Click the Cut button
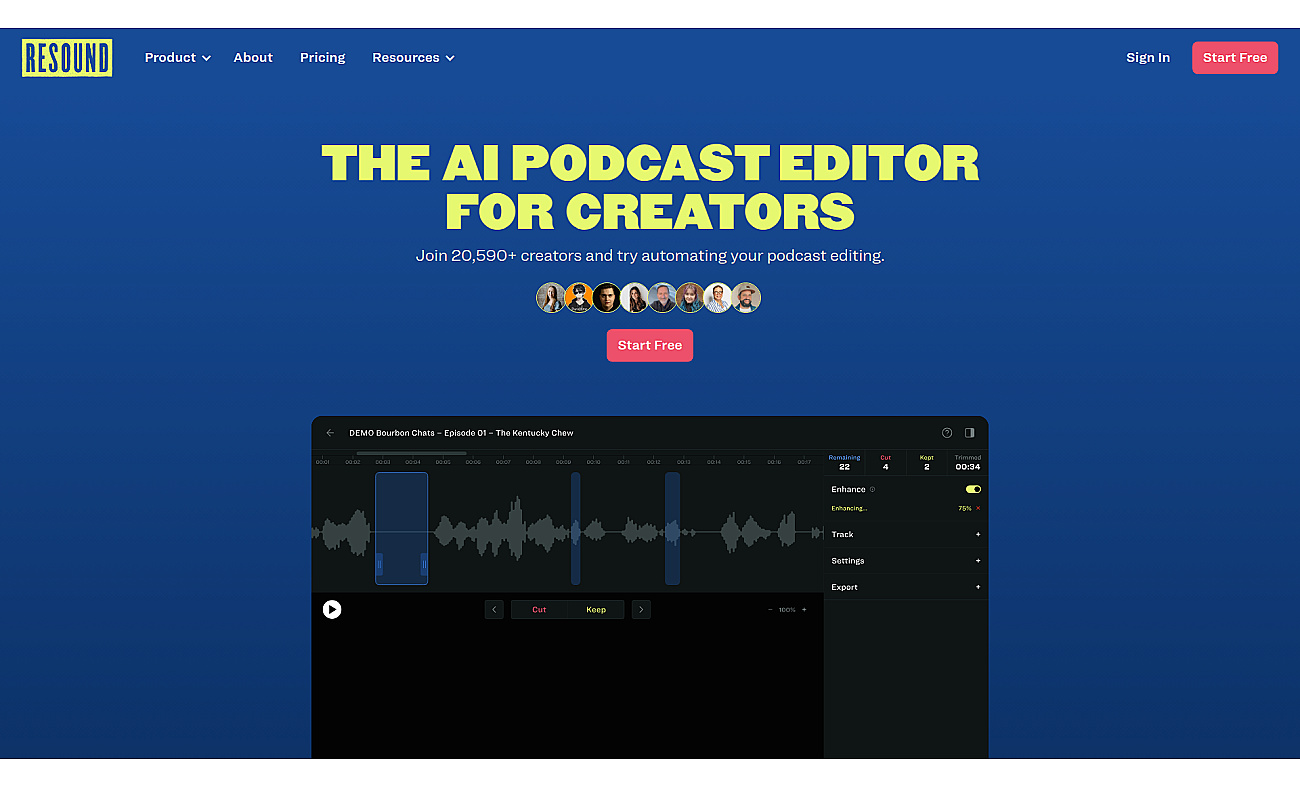The width and height of the screenshot is (1300, 788). coord(539,609)
